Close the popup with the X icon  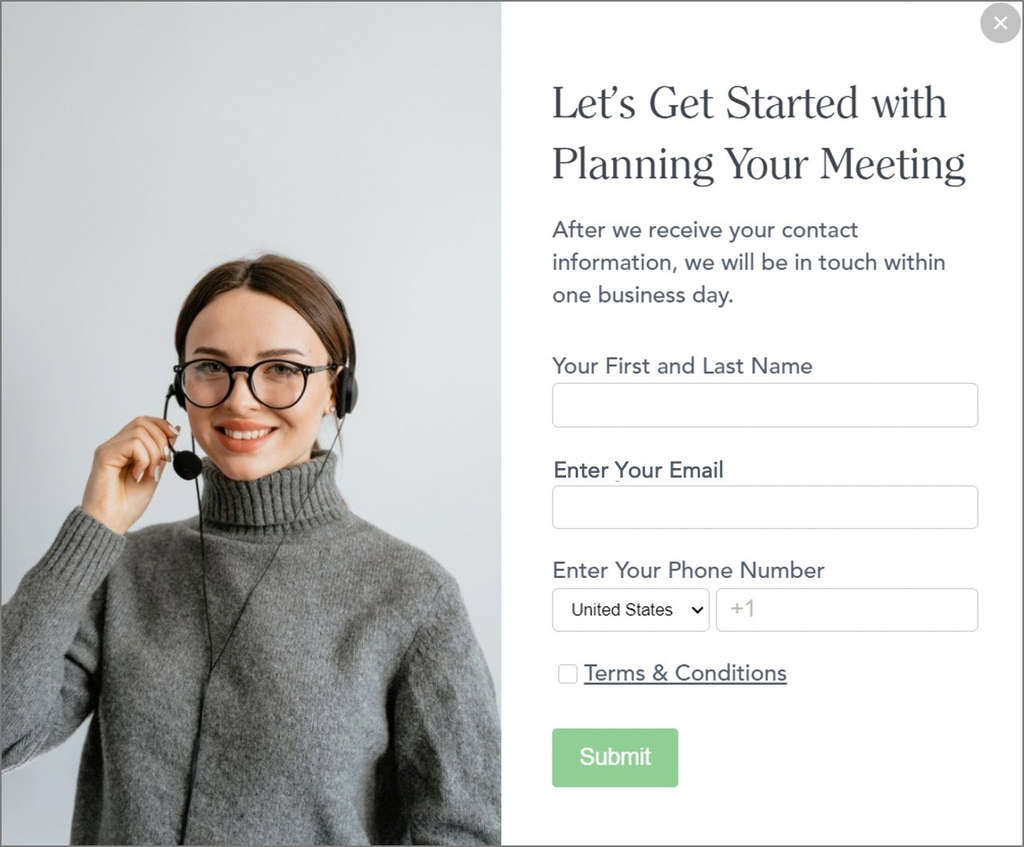point(1000,24)
